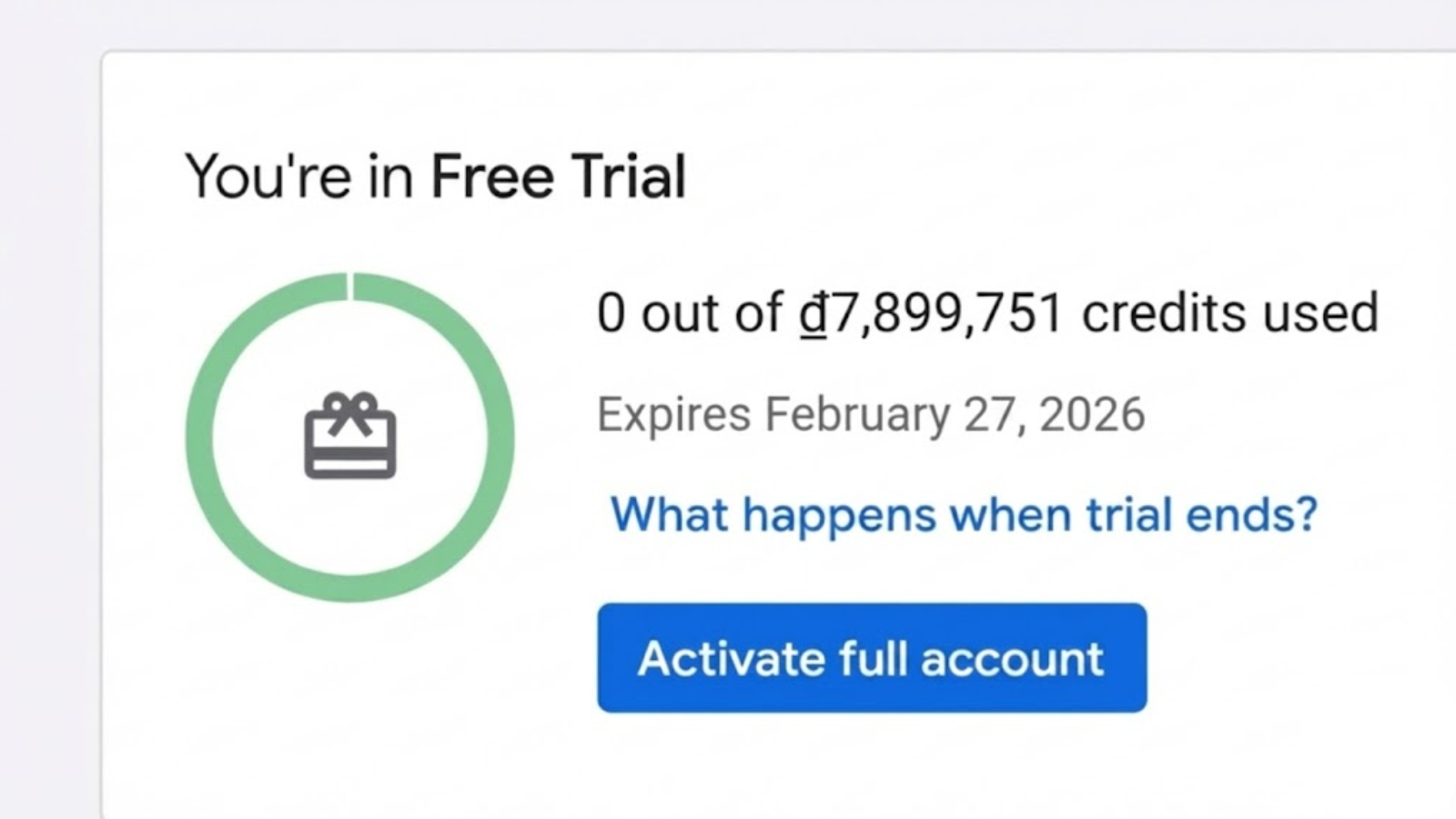Click the "You're in" words of the heading

299,177
